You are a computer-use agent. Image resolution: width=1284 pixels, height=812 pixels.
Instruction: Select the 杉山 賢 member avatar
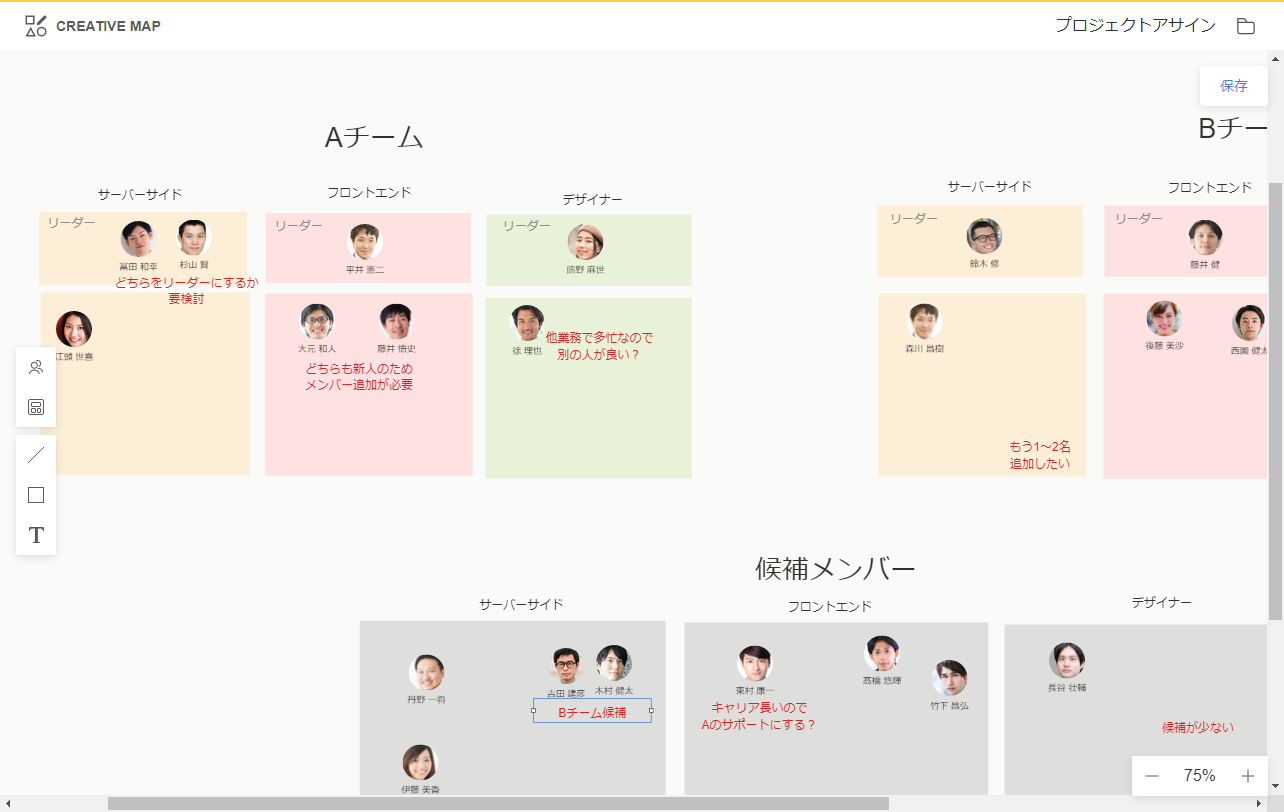(x=193, y=238)
